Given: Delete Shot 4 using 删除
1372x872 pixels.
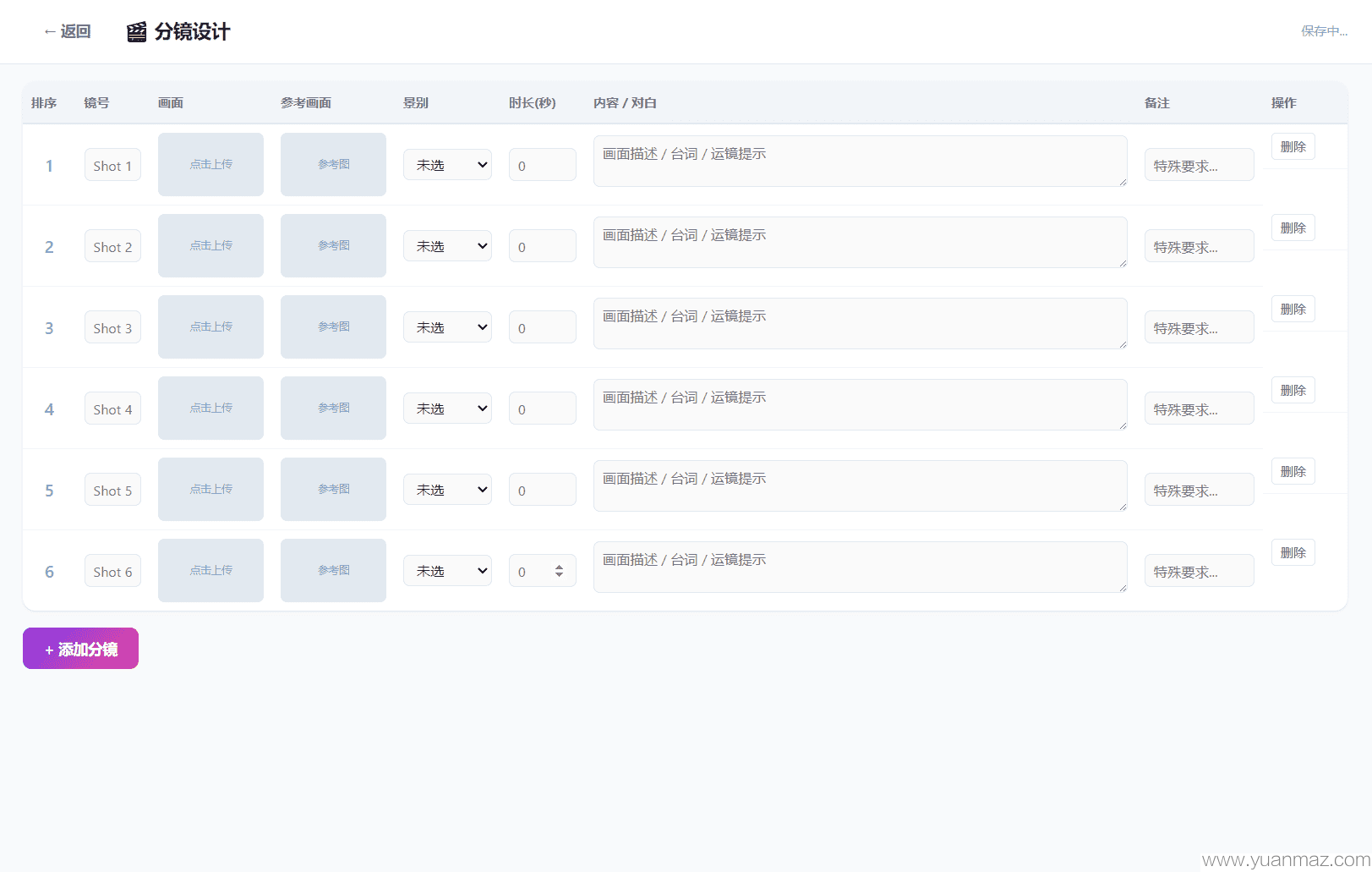Looking at the screenshot, I should click(x=1293, y=390).
